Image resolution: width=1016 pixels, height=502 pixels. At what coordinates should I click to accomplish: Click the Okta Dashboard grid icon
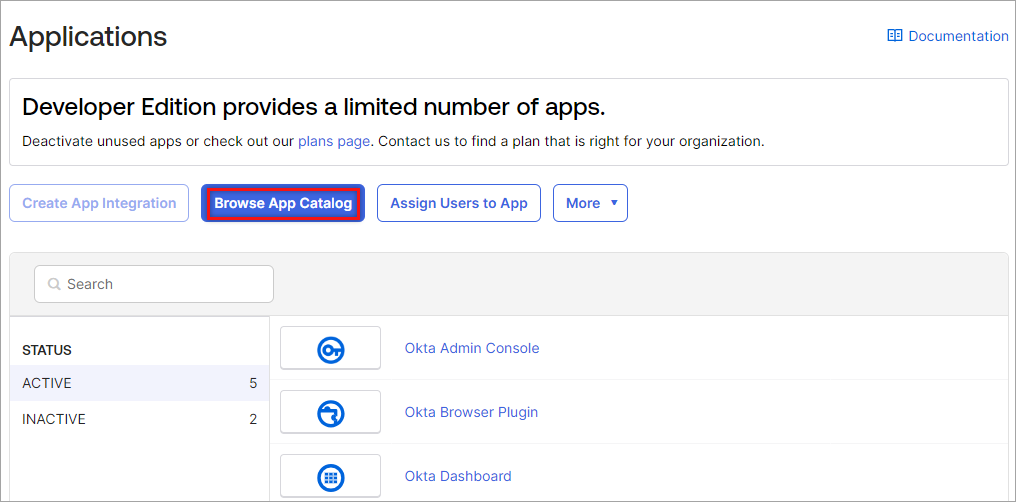coord(330,477)
